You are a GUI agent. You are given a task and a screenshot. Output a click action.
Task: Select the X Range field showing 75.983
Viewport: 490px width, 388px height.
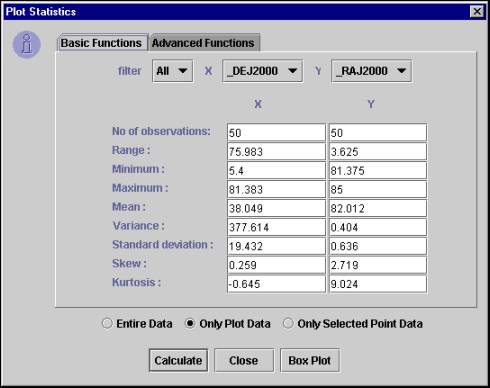(276, 152)
